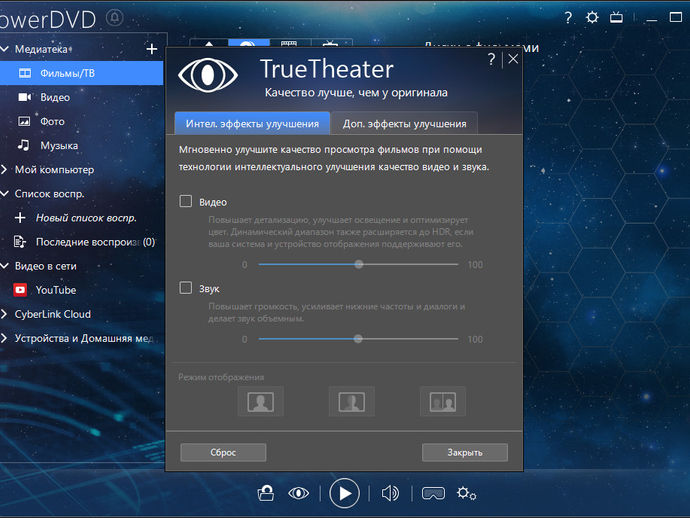This screenshot has height=518, width=690.
Task: Enable the Видео enhancement checkbox
Action: pos(186,202)
